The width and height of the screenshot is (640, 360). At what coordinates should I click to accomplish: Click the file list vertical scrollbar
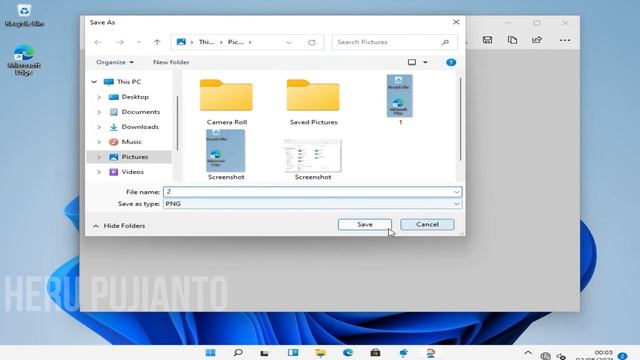(x=460, y=118)
